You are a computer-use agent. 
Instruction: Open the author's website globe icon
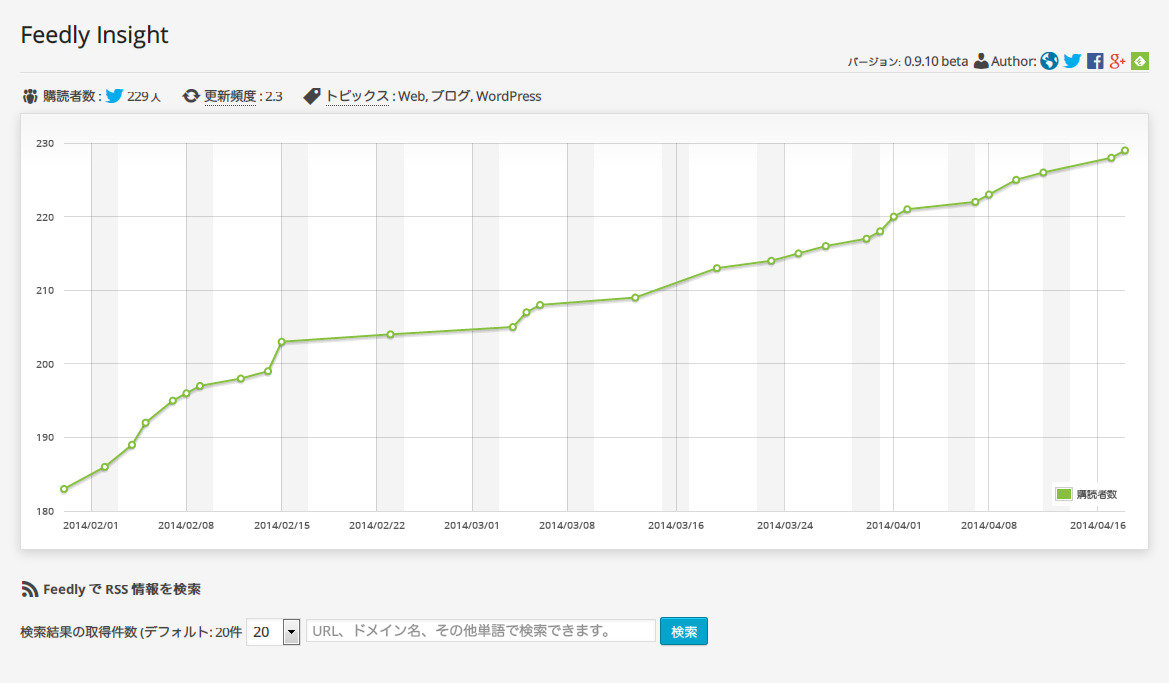[1049, 61]
